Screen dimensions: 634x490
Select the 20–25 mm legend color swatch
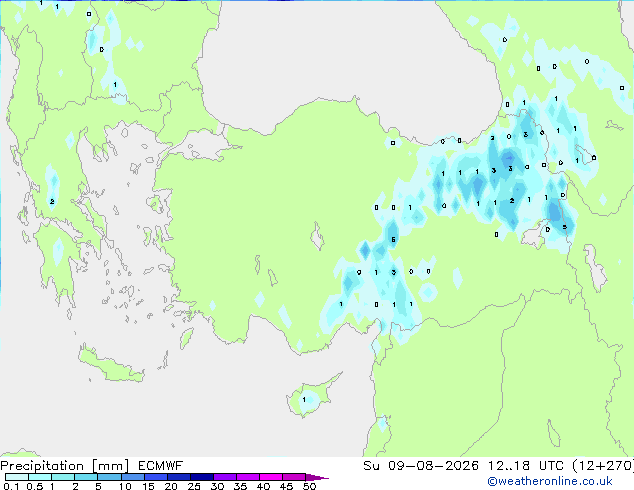point(179,477)
